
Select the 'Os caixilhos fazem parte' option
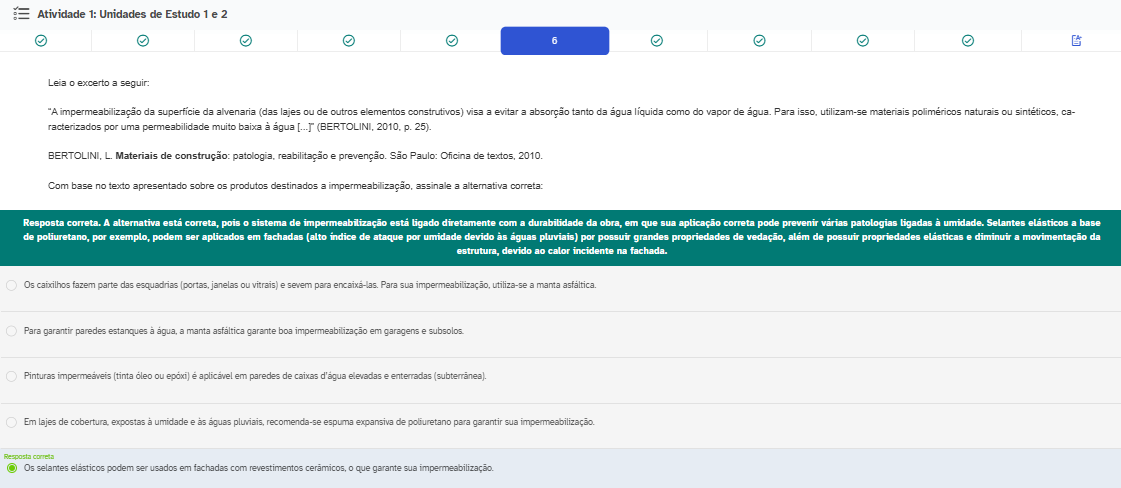click(x=11, y=285)
